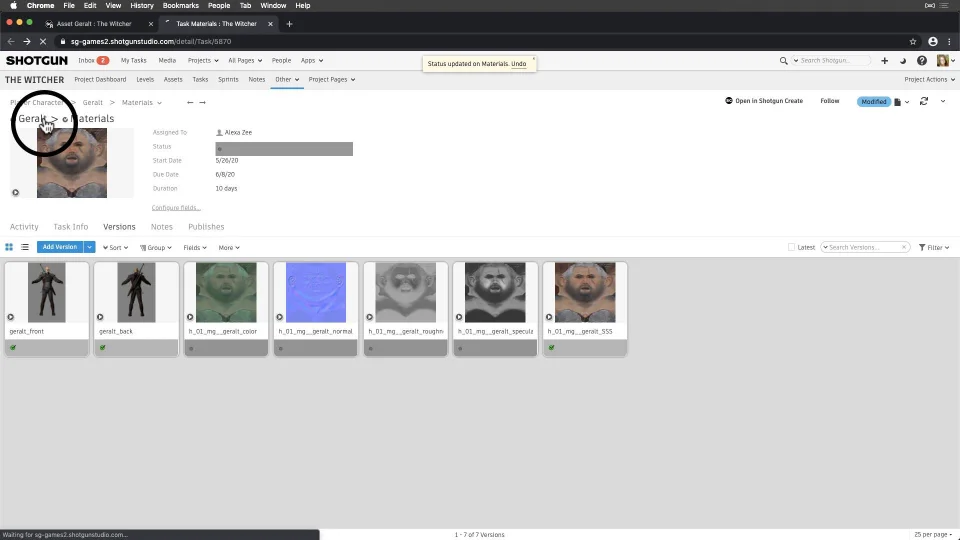Click status icon under geralt_back
960x540 pixels.
coord(102,348)
